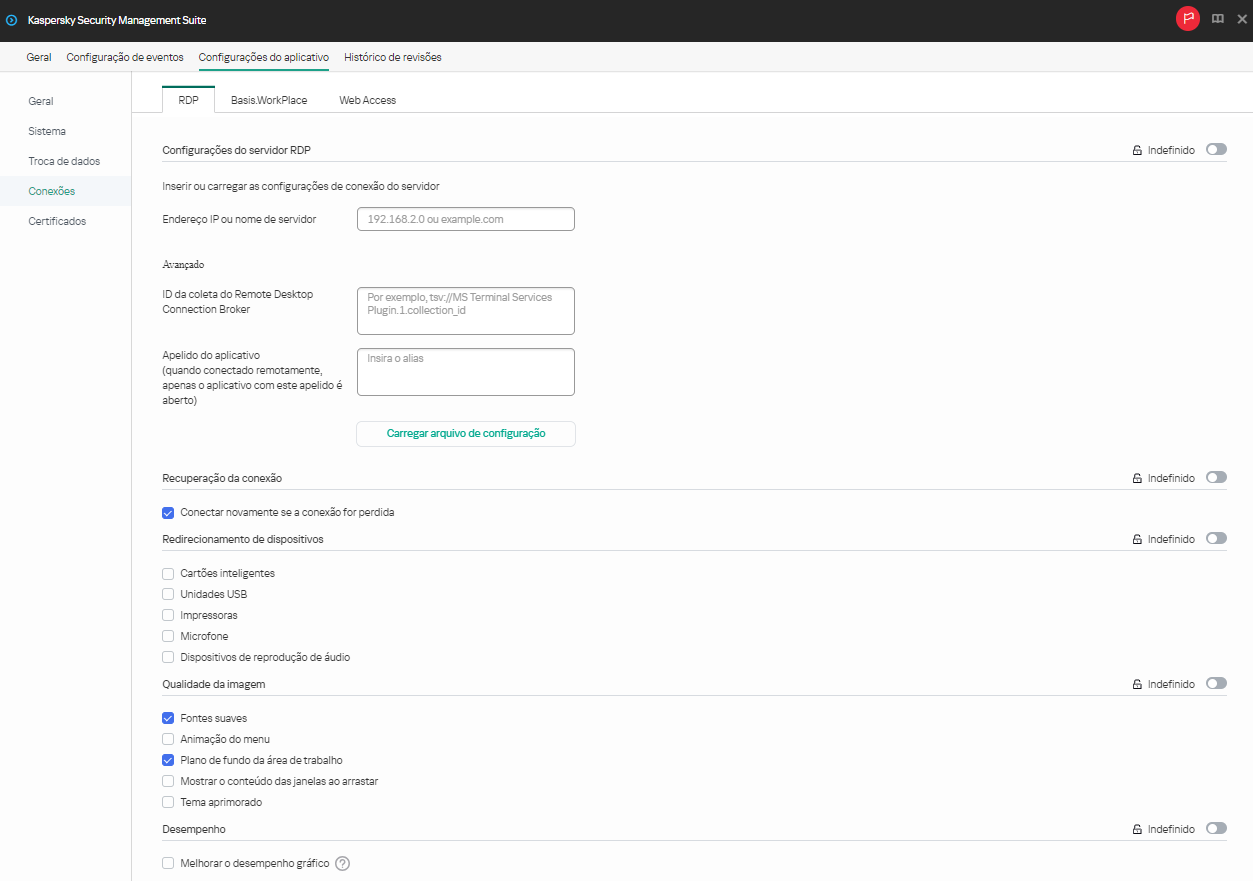Open the help icon near Melhorar o desempenho gráfico
The width and height of the screenshot is (1253, 881).
click(x=342, y=863)
